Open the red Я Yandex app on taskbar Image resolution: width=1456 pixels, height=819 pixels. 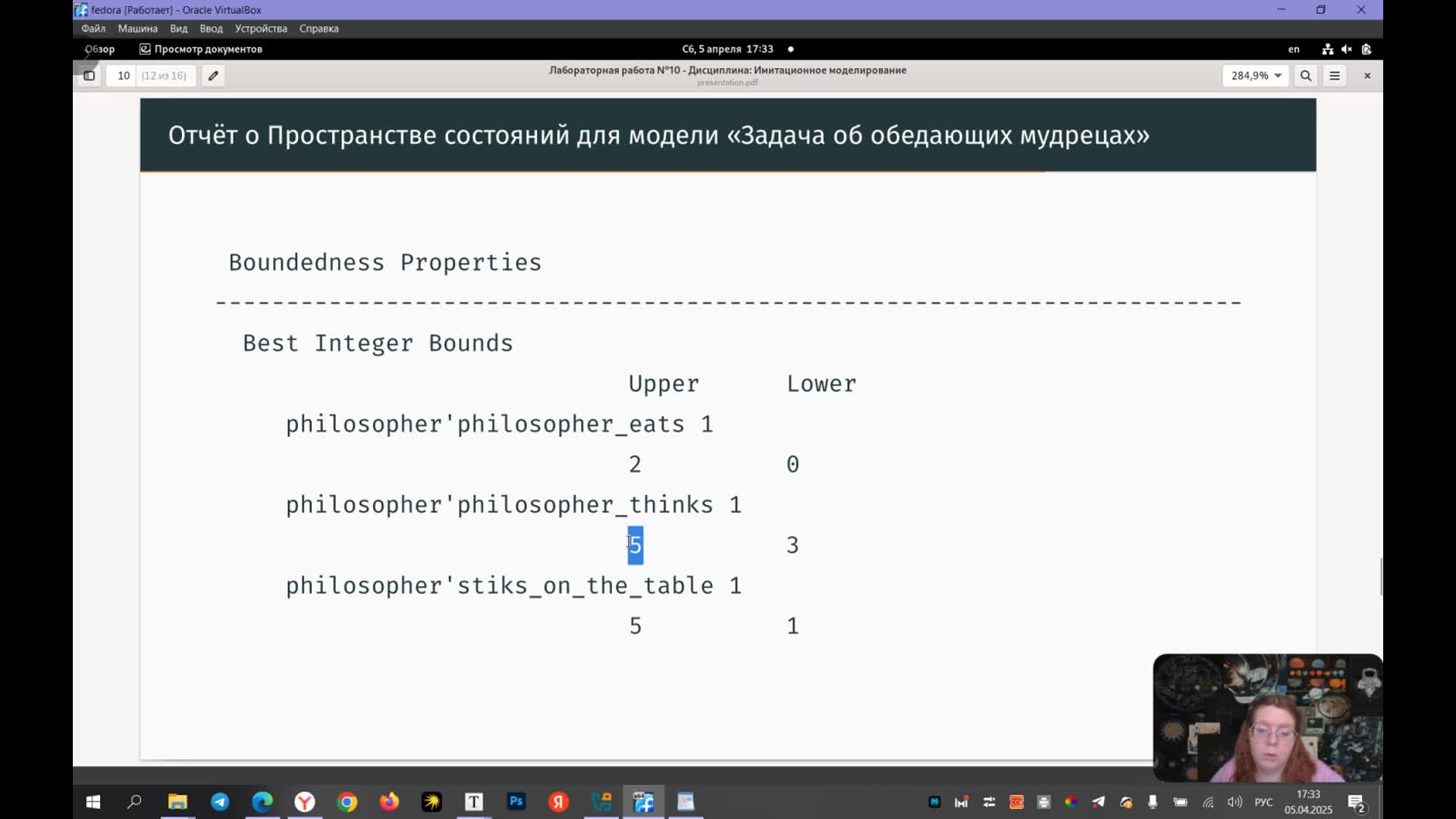click(559, 802)
